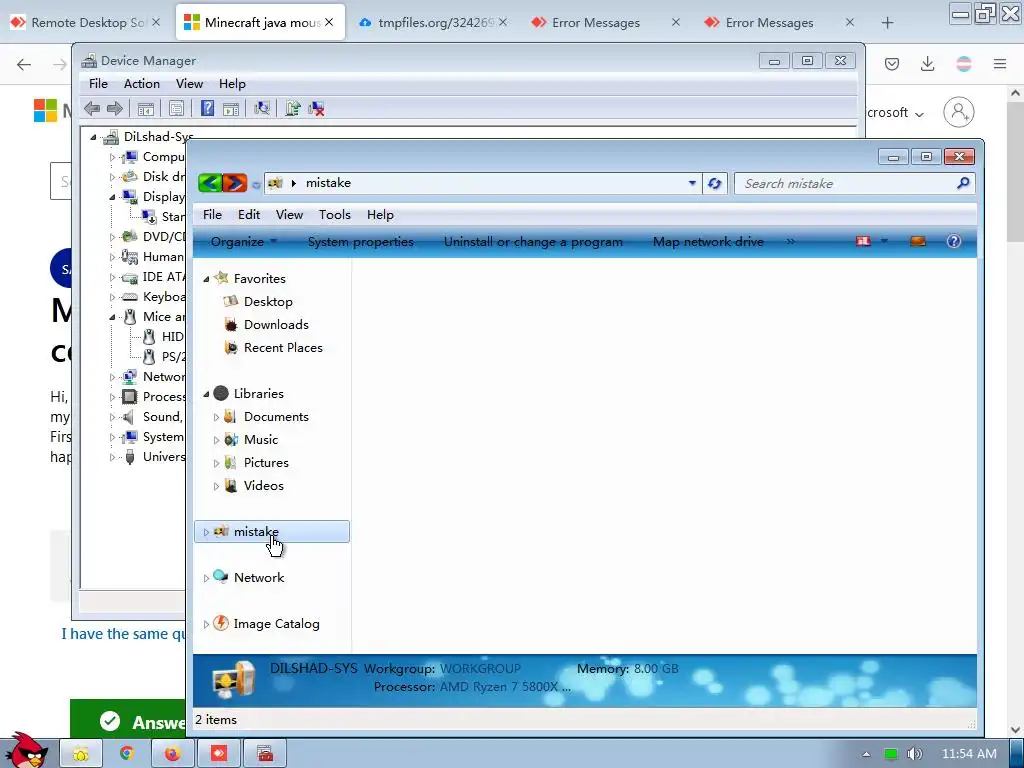Select Desktop under Favorites
Image resolution: width=1024 pixels, height=768 pixels.
click(268, 302)
